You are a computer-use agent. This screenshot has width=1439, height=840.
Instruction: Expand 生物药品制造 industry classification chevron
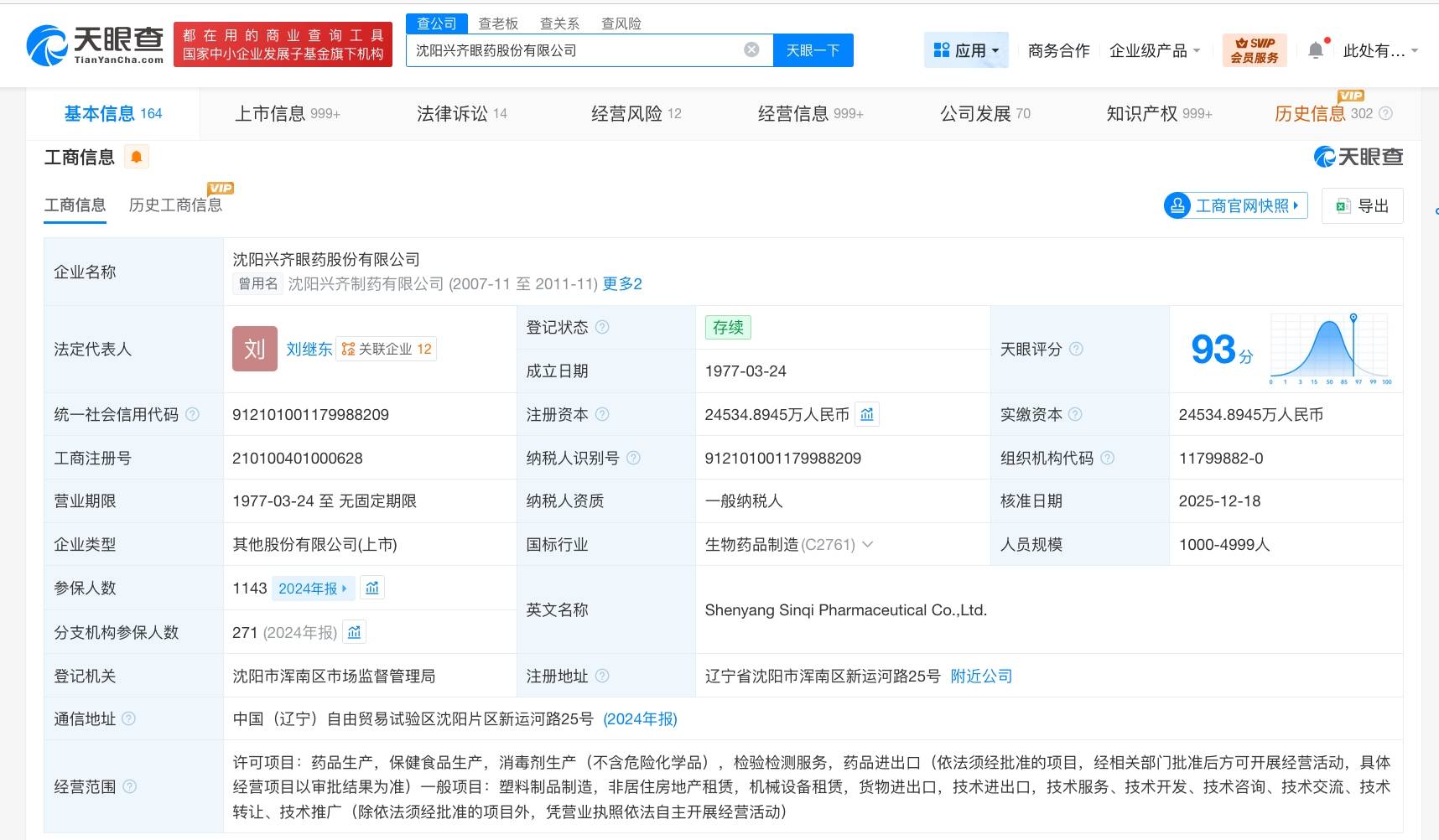click(x=868, y=545)
